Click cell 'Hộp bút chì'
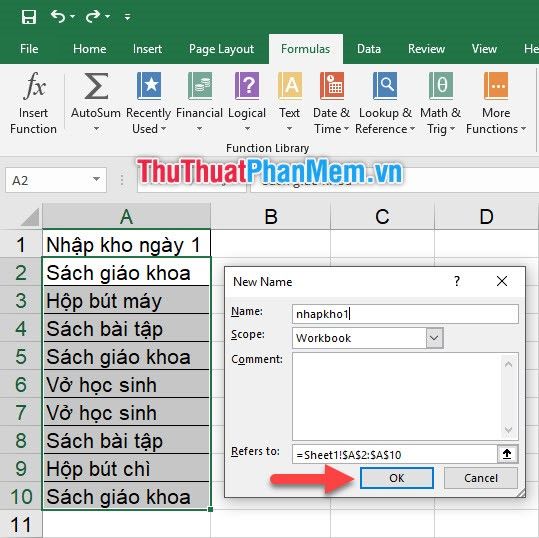This screenshot has height=538, width=539. click(x=126, y=468)
